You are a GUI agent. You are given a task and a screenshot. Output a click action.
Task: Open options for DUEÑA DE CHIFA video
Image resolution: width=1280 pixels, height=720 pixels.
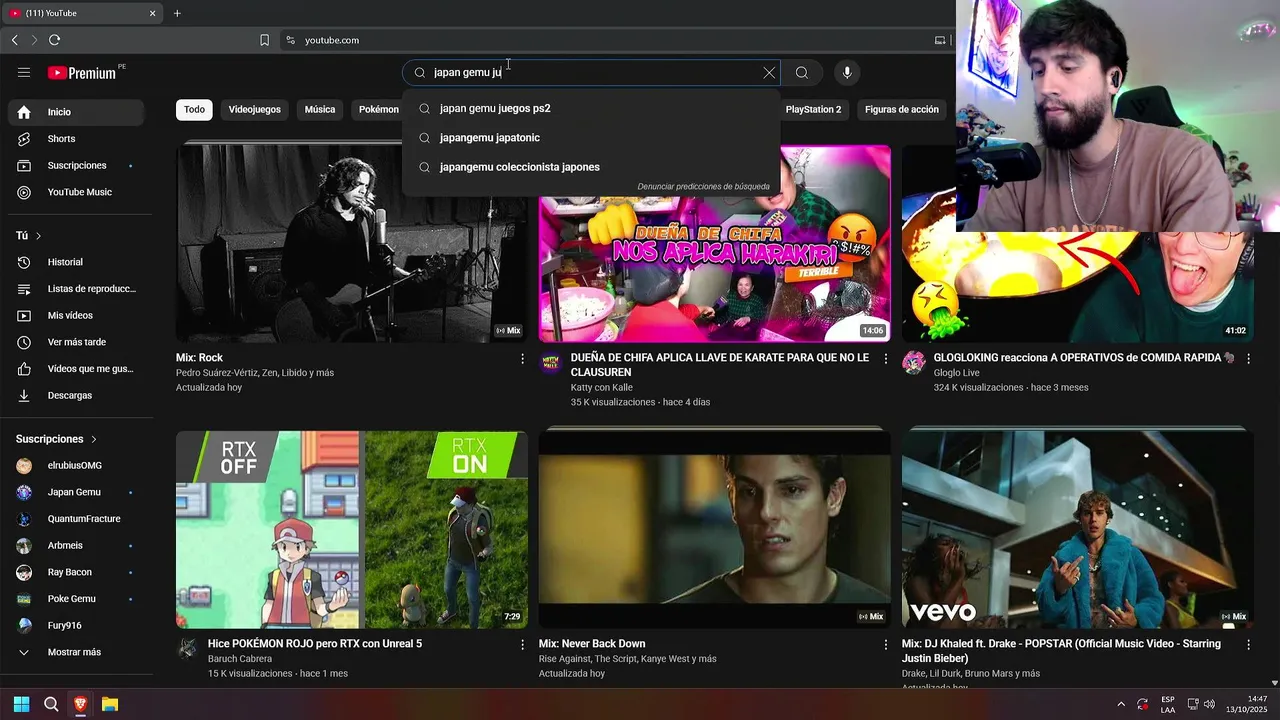click(x=885, y=358)
